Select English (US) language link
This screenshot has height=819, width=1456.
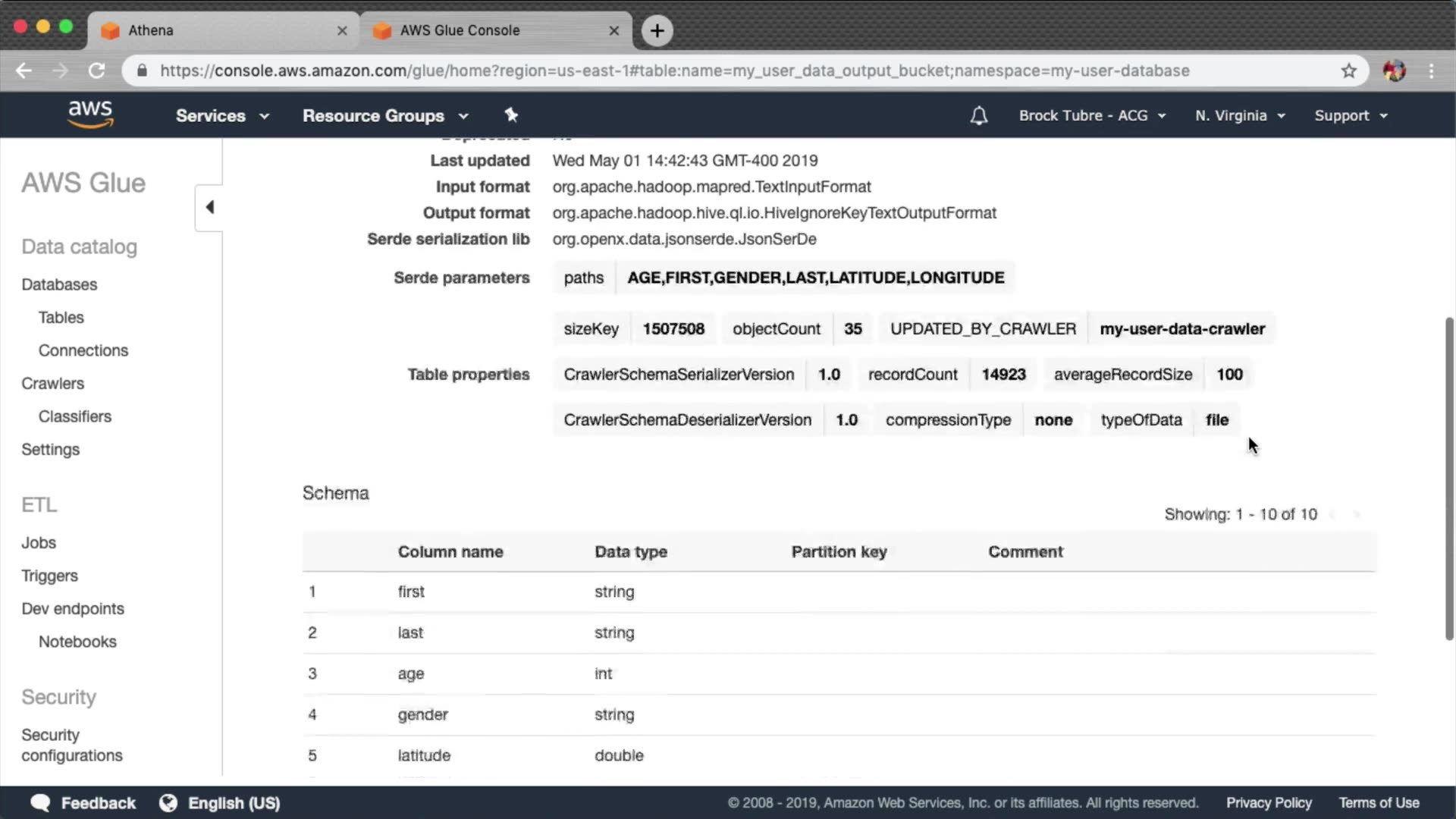(234, 802)
